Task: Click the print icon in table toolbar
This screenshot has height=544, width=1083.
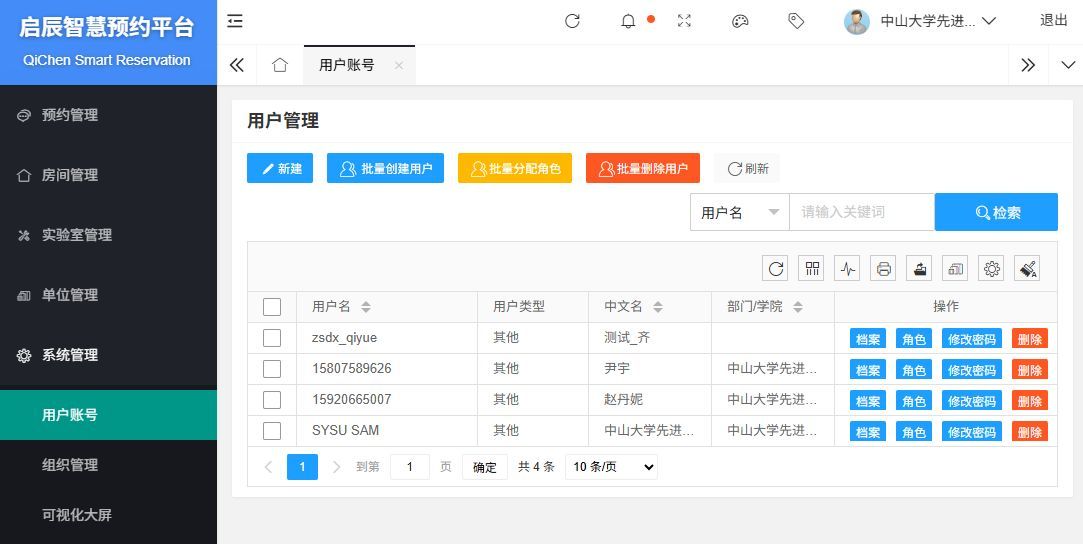Action: (883, 268)
